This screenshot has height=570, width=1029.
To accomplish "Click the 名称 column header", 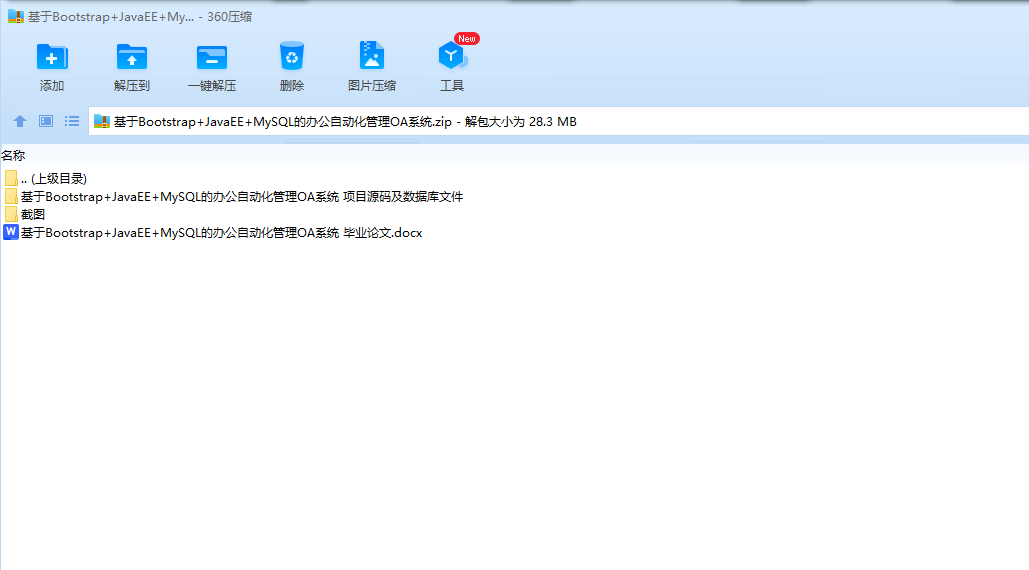I will tap(13, 155).
